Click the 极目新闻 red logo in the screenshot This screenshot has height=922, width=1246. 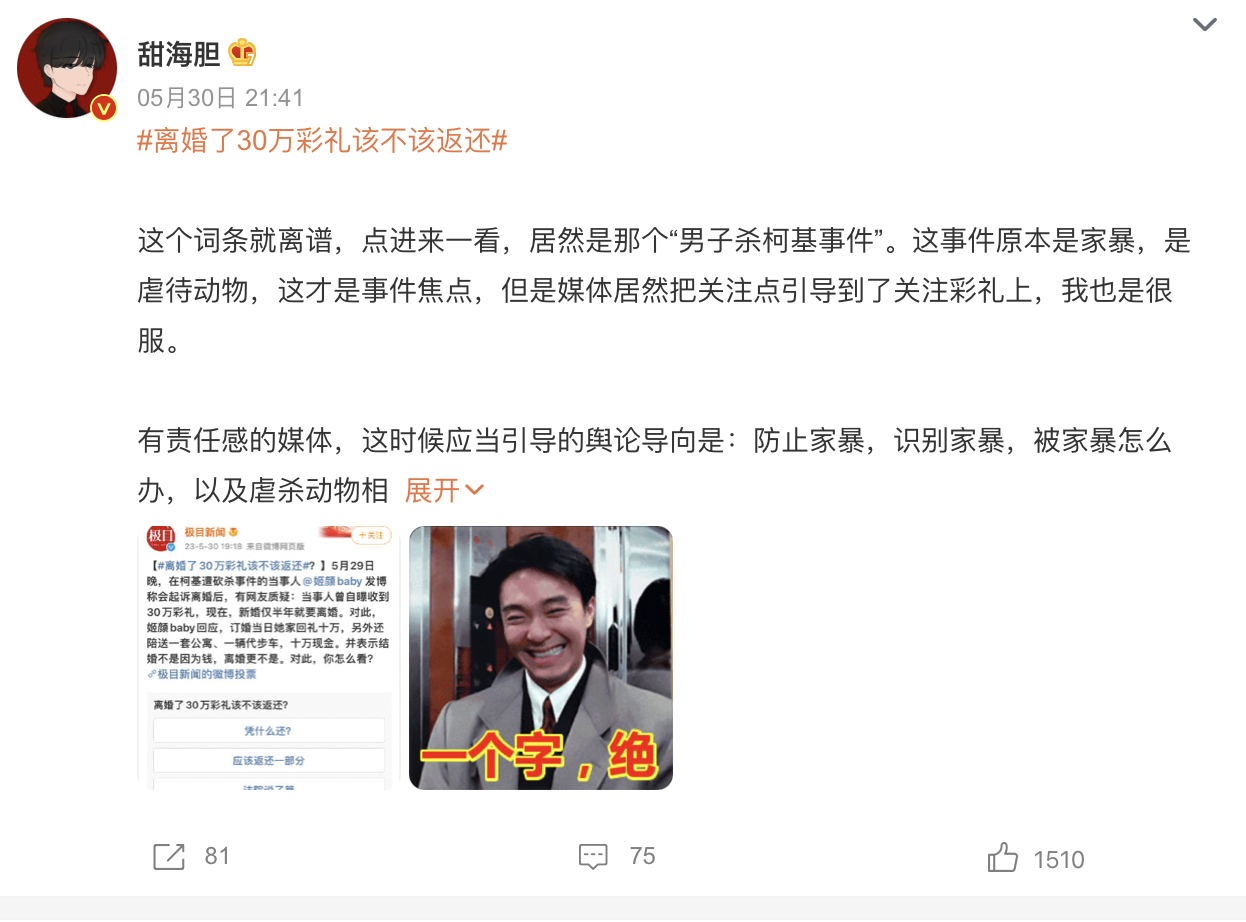tap(161, 538)
